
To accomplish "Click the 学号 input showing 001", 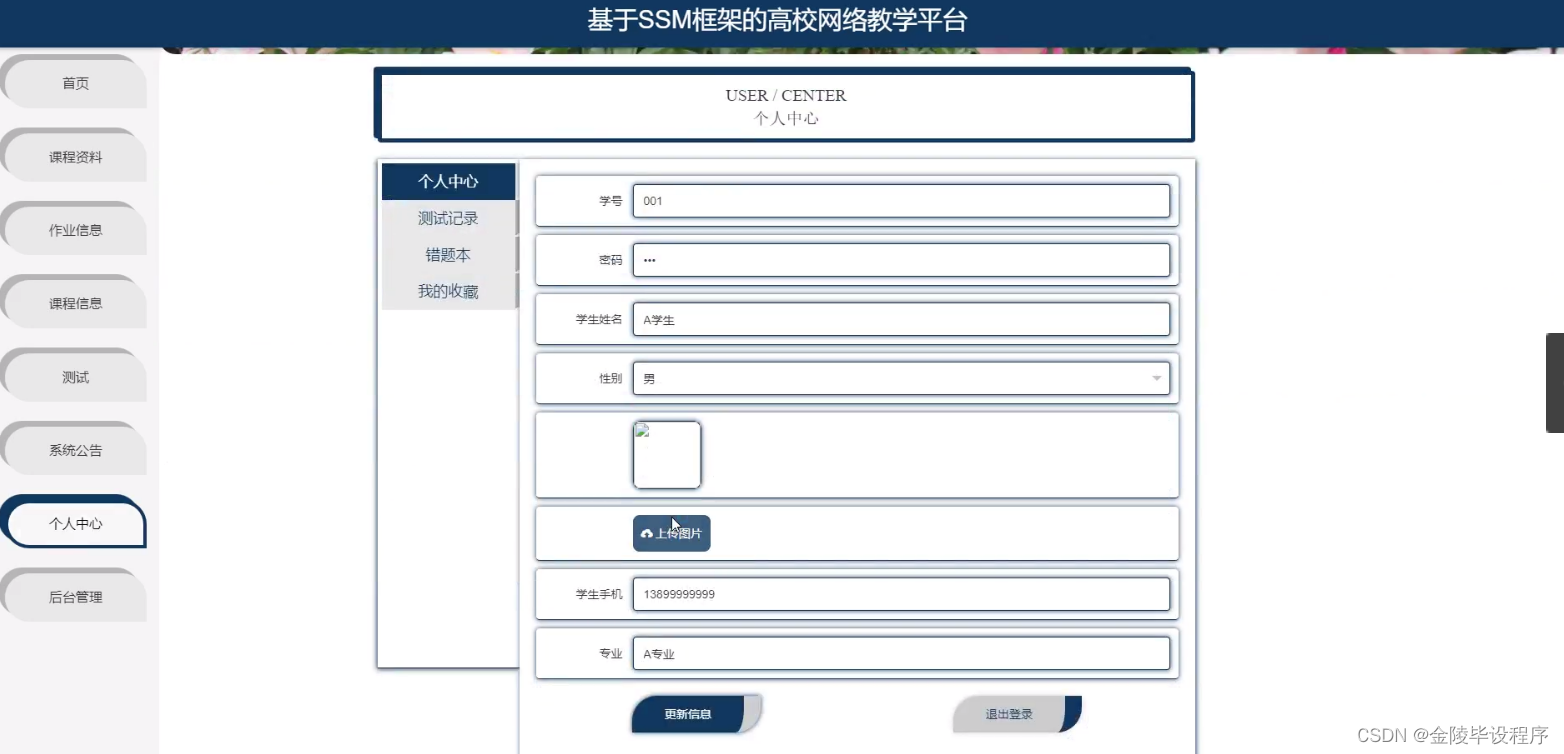I will click(900, 200).
